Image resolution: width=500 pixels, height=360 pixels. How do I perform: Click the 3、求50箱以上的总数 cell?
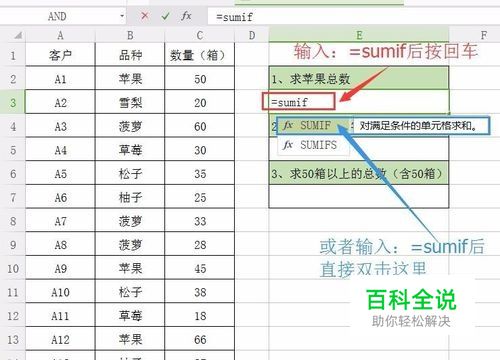click(x=359, y=173)
